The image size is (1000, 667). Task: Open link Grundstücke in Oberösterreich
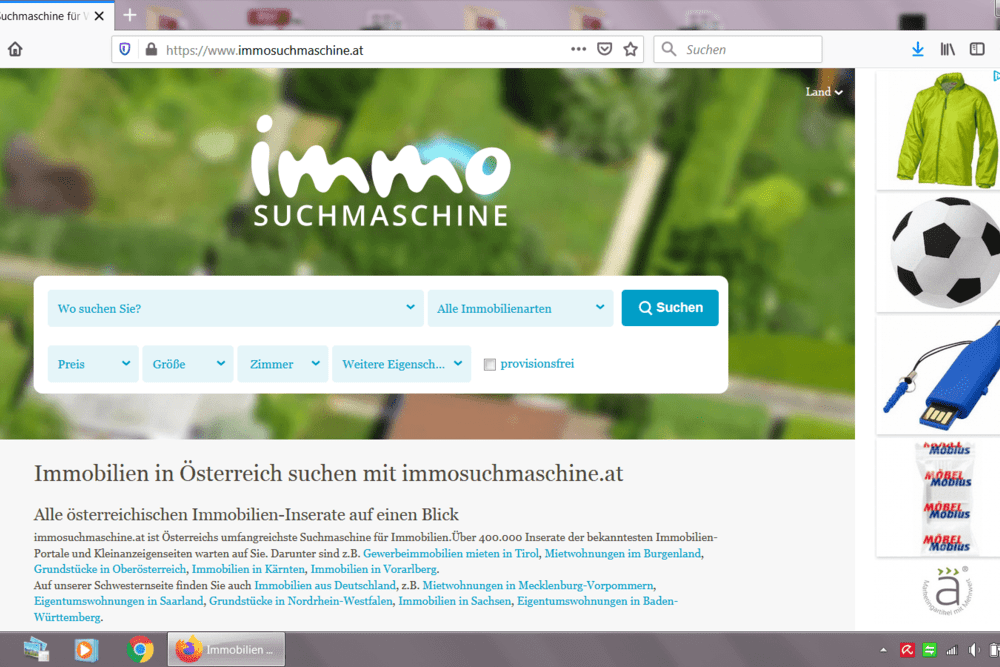[x=110, y=569]
